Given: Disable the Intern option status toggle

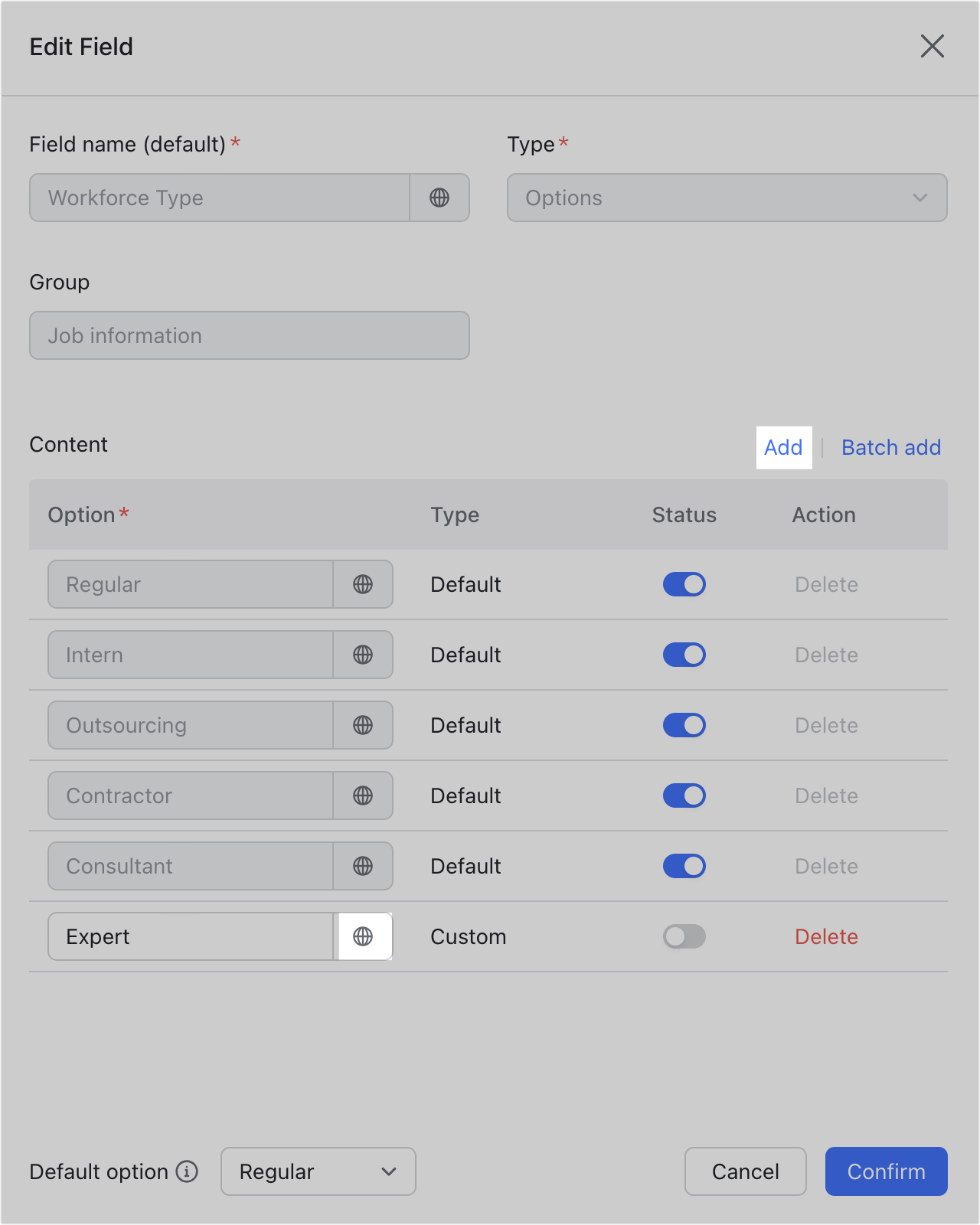Looking at the screenshot, I should click(684, 655).
